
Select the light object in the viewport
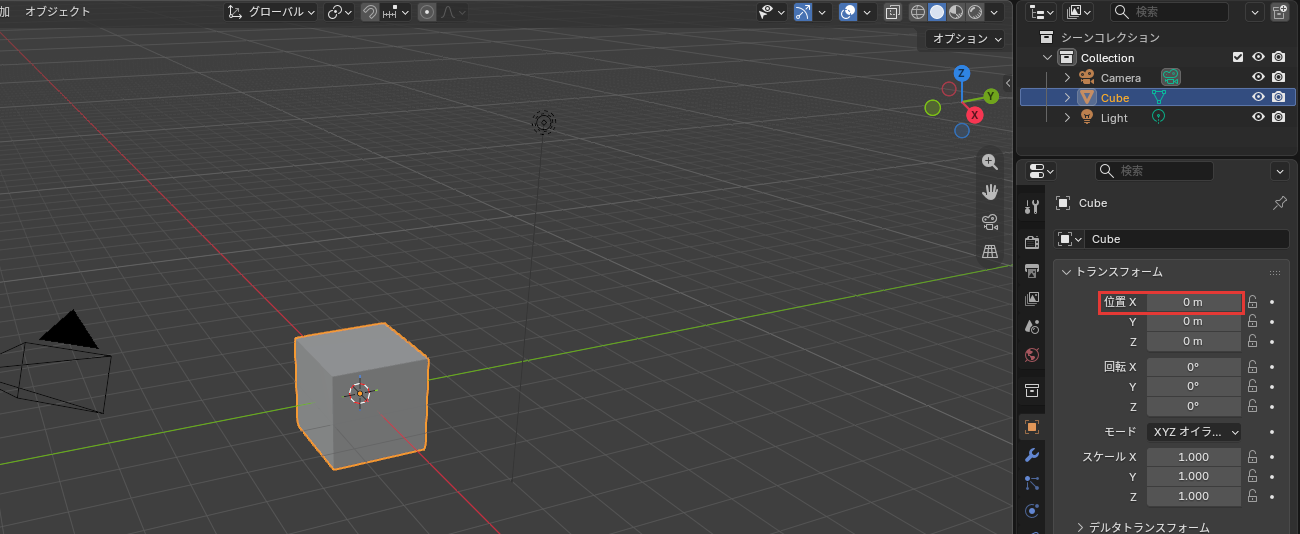tap(544, 123)
